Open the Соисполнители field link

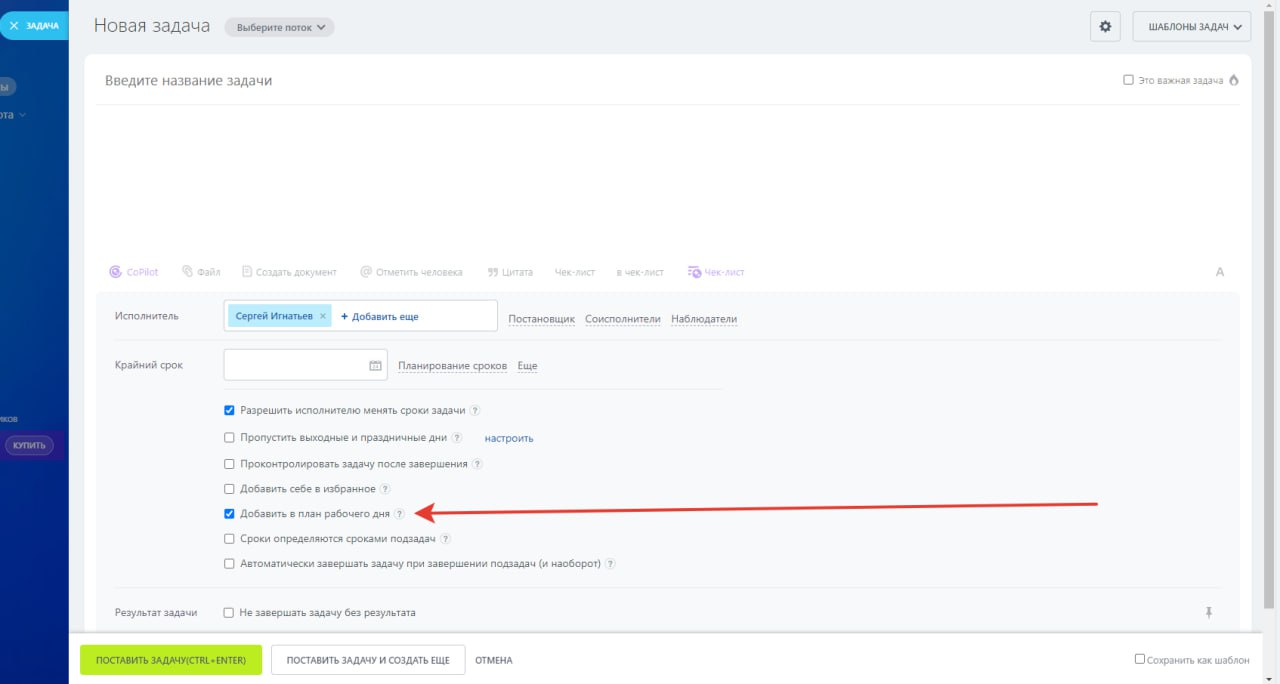pos(623,319)
